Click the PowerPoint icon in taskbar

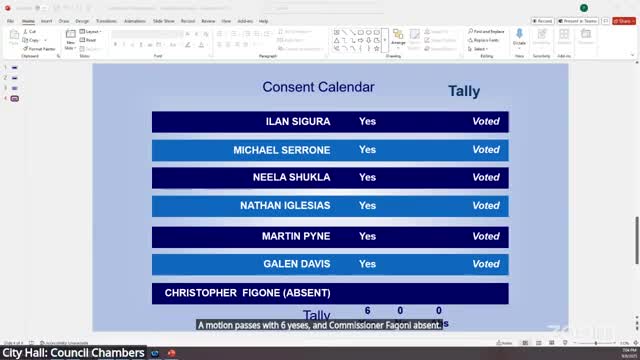point(171,353)
